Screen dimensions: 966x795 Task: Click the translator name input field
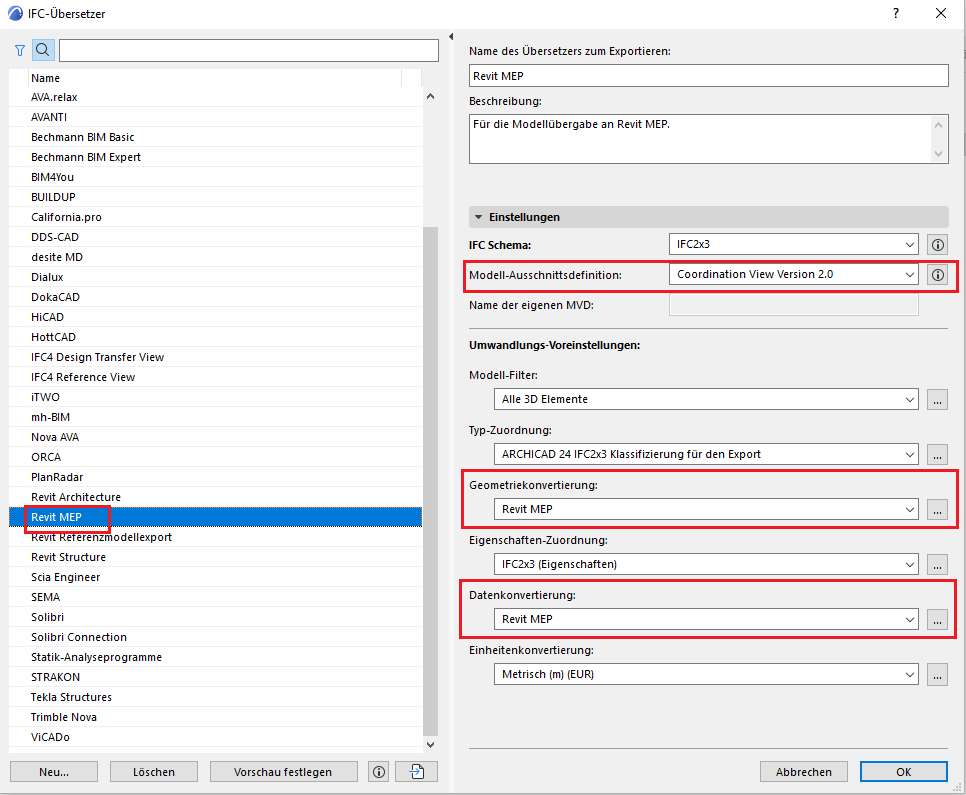(x=708, y=76)
